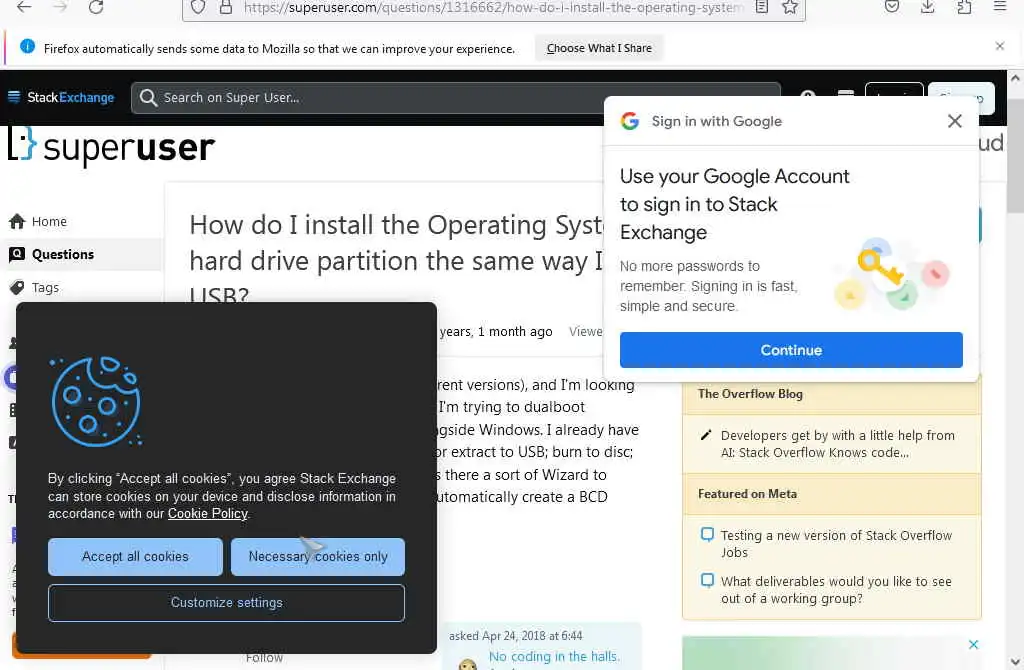This screenshot has width=1024, height=670.
Task: Close the advertisement with the blue X
Action: (973, 645)
